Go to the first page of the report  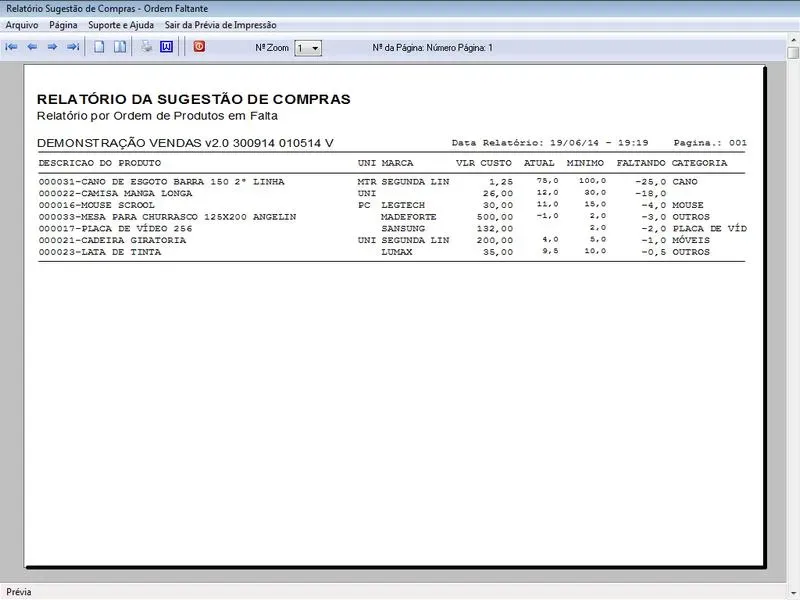pyautogui.click(x=11, y=47)
